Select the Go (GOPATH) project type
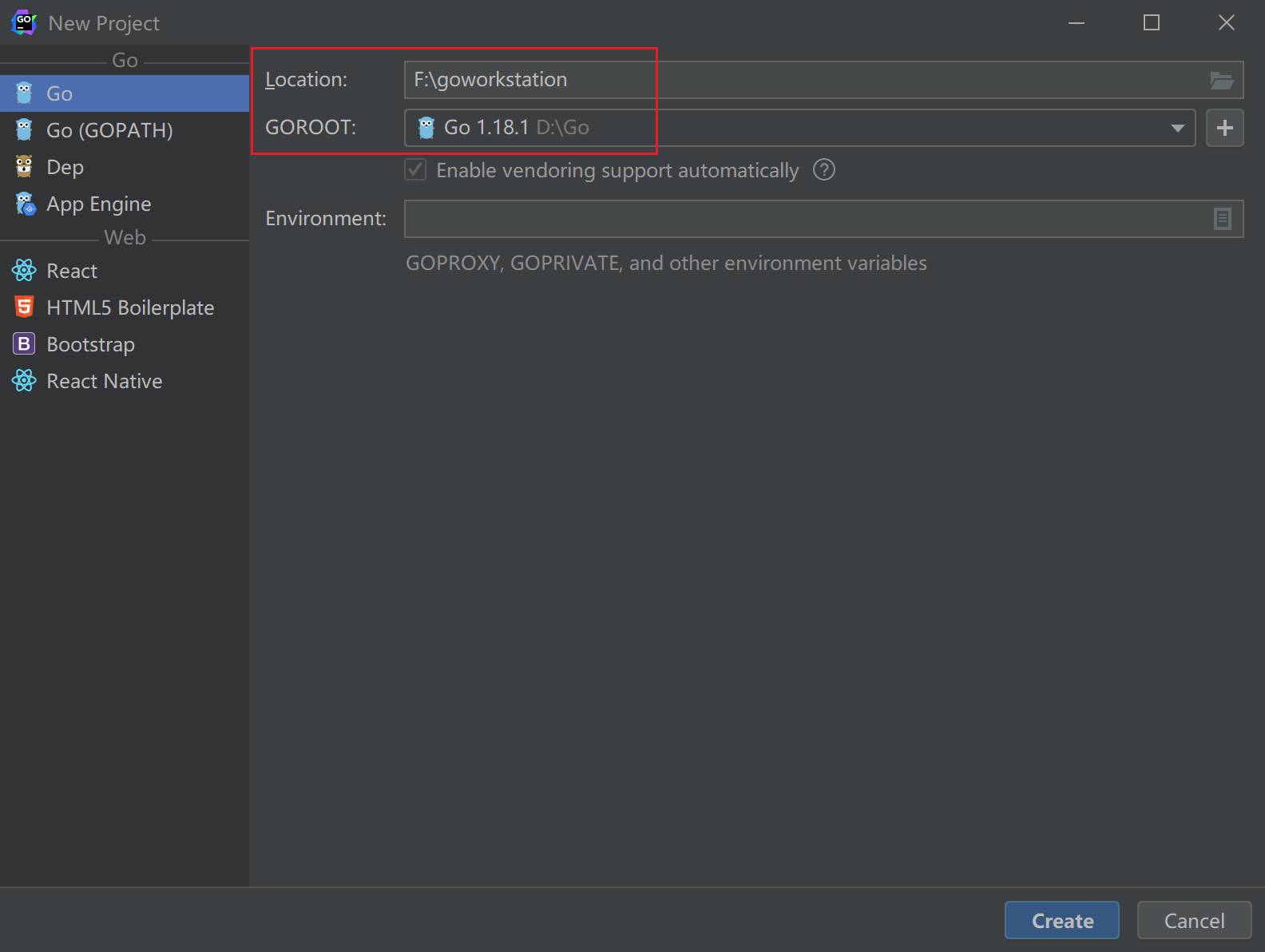This screenshot has height=952, width=1265. click(125, 130)
